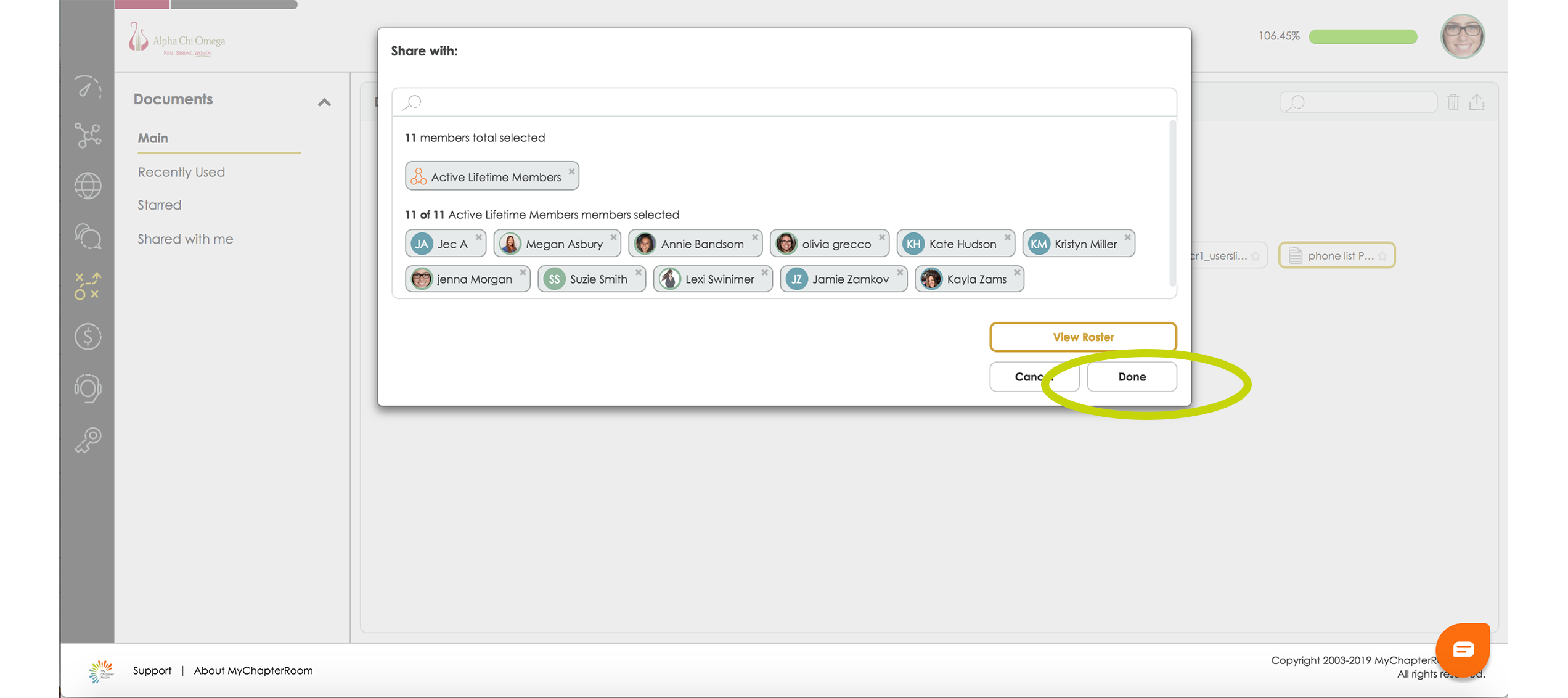The width and height of the screenshot is (1568, 698).
Task: Open the chat bubbles sidebar icon
Action: (x=88, y=236)
